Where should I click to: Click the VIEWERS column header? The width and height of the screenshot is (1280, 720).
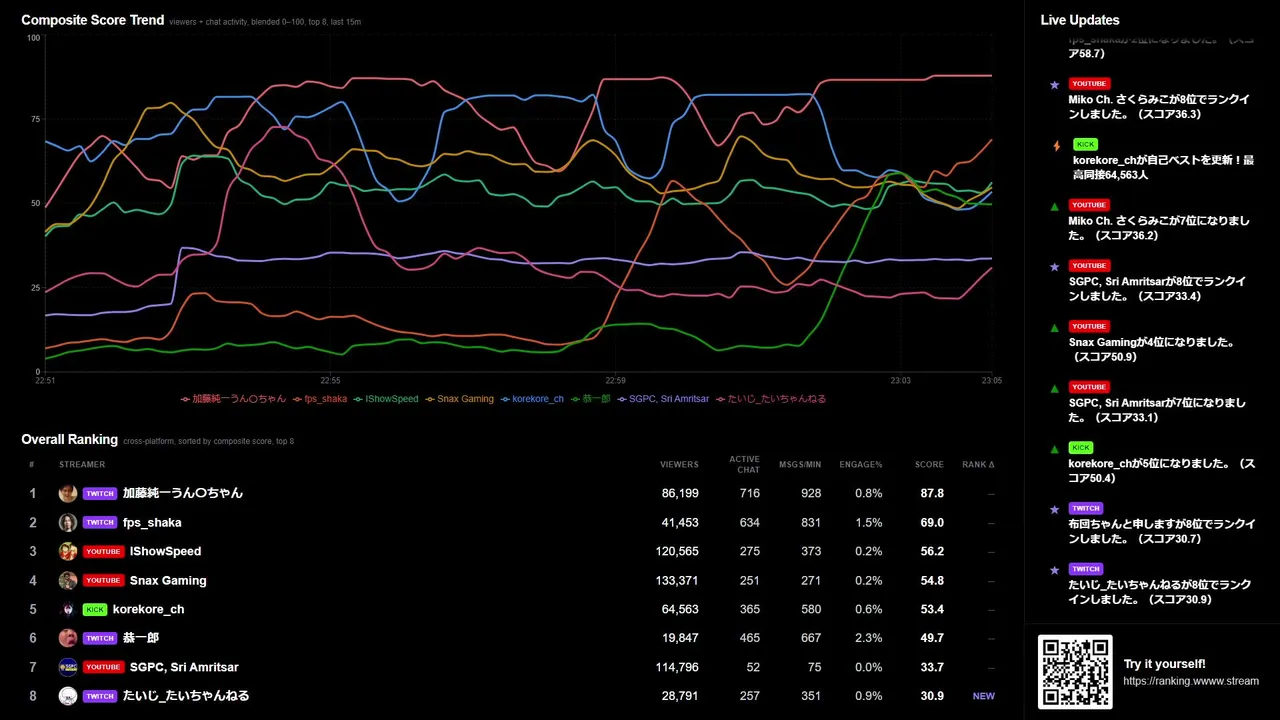coord(679,465)
